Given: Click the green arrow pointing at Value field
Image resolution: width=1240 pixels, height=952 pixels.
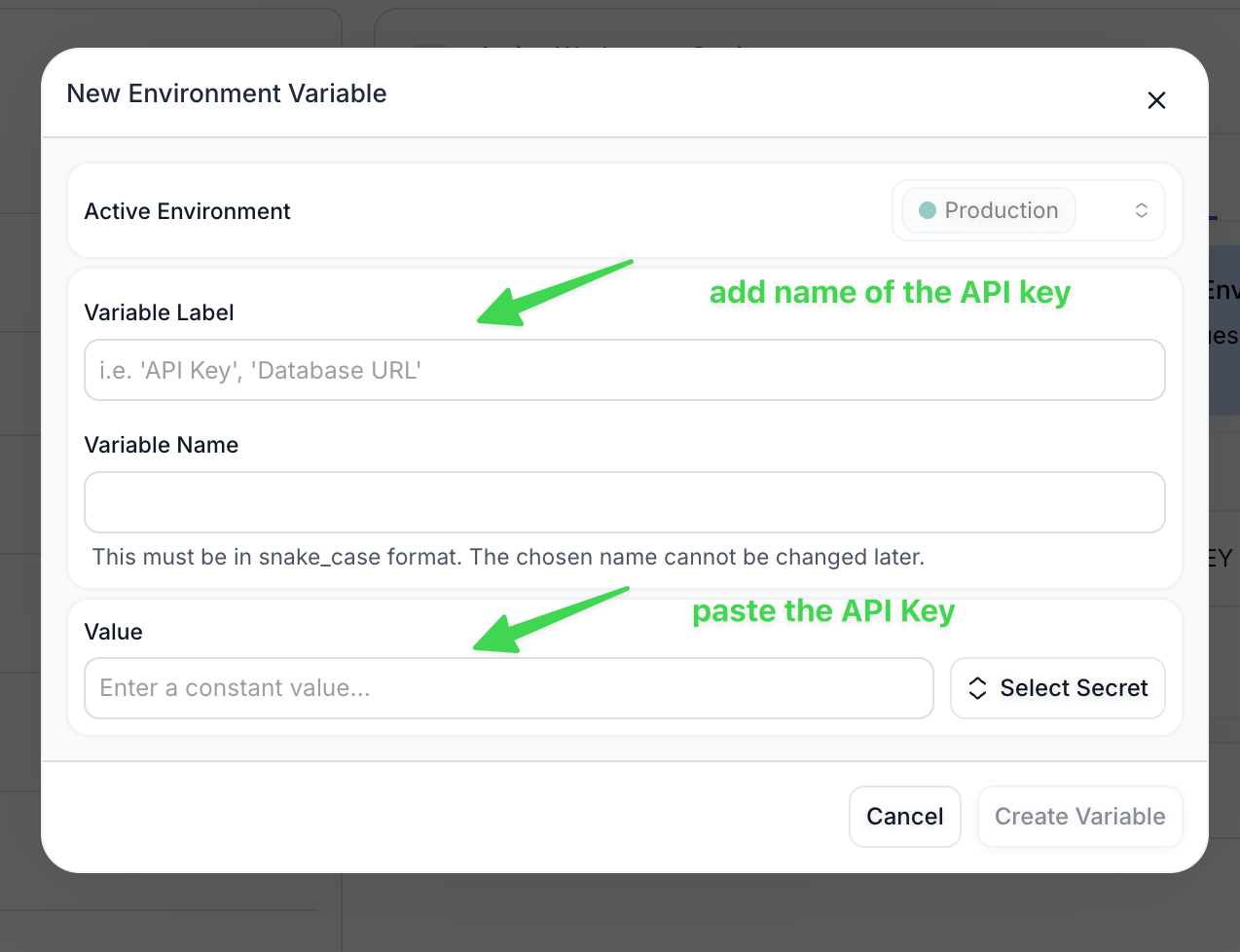Looking at the screenshot, I should (x=550, y=620).
